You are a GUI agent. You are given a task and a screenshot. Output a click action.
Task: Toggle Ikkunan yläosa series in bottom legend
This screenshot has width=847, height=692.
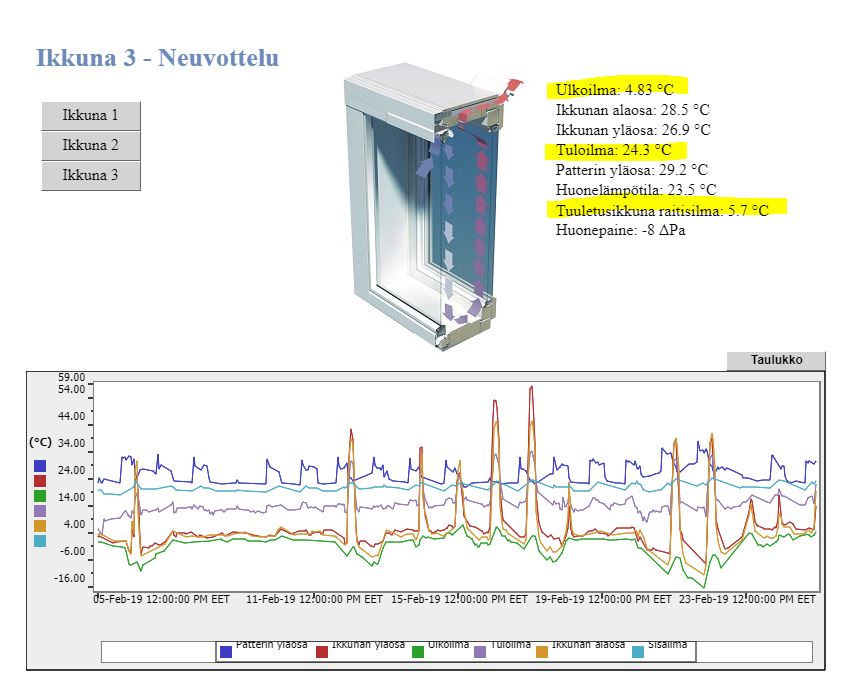point(322,651)
